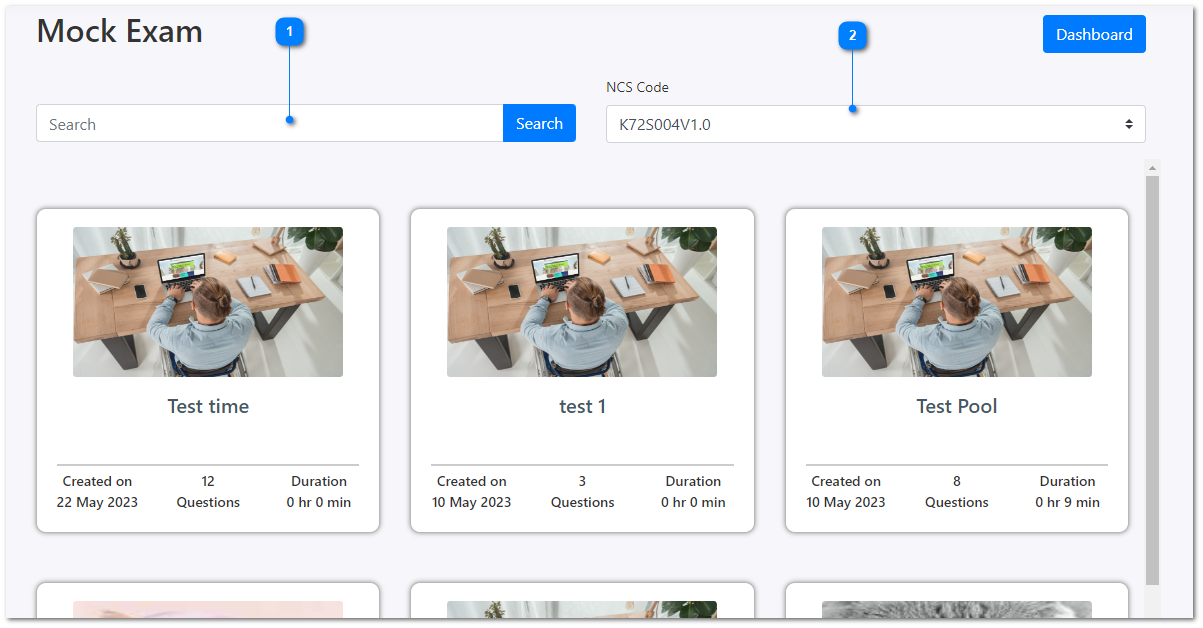Viewport: 1203px width, 628px height.
Task: Click the test 1 card title
Action: 581,406
